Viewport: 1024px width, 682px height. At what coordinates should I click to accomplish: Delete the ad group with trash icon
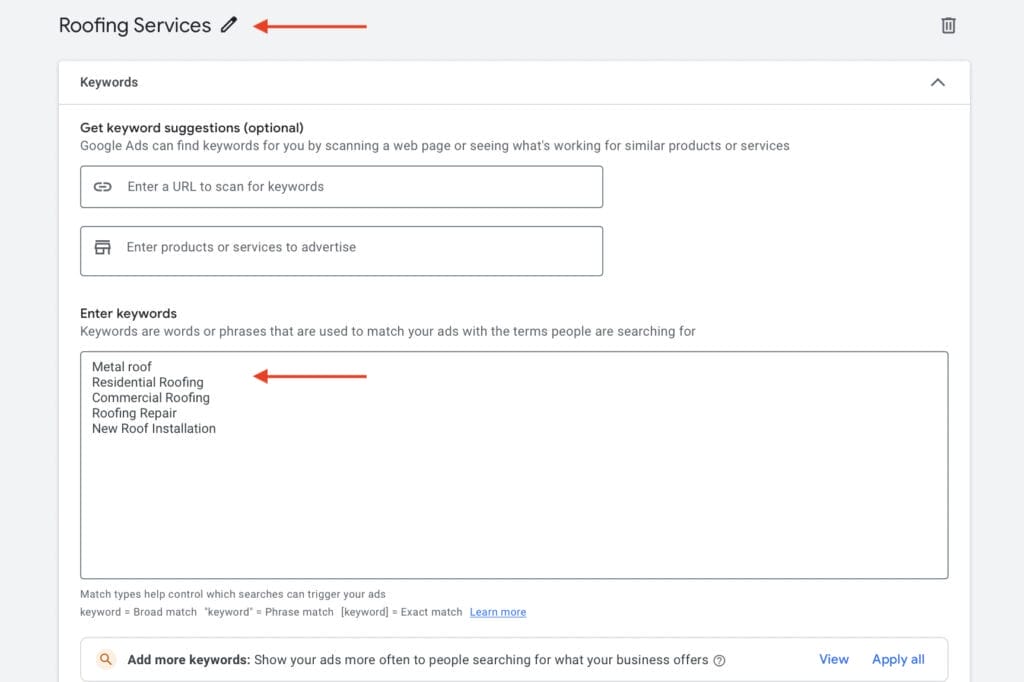948,26
